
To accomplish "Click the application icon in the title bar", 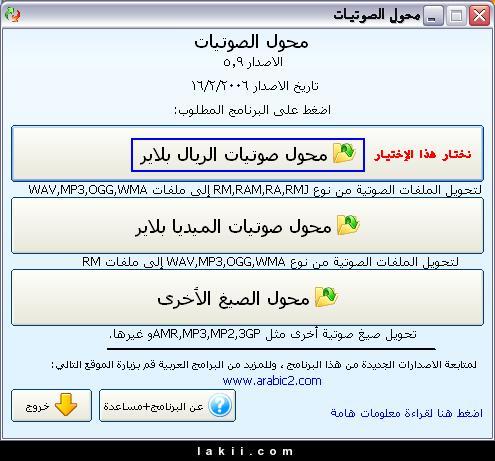I will 12,15.
